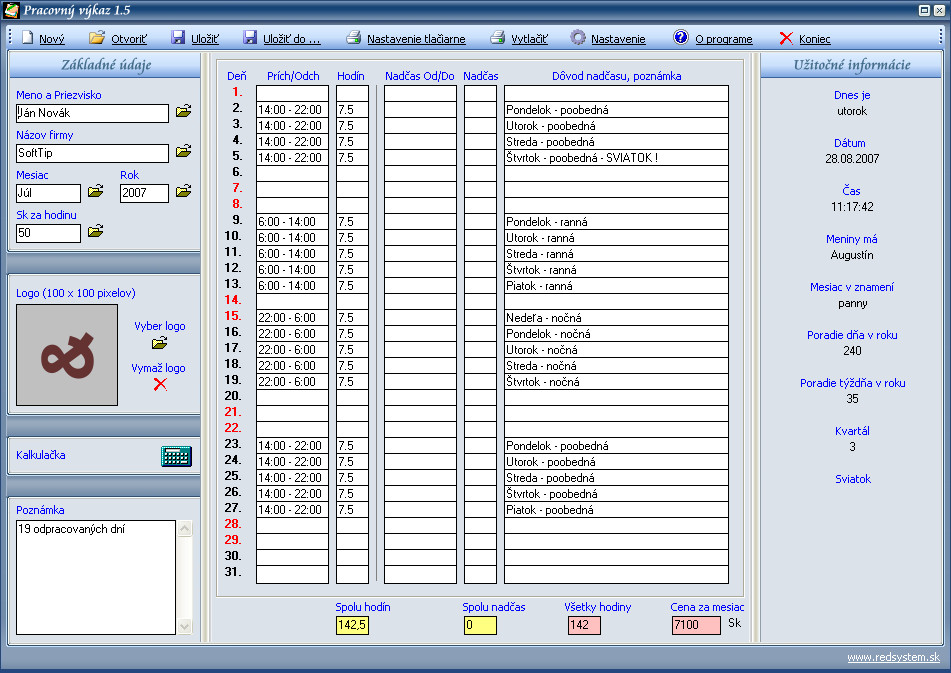
Task: Click the Uložiť do ... toolbar label
Action: [292, 39]
